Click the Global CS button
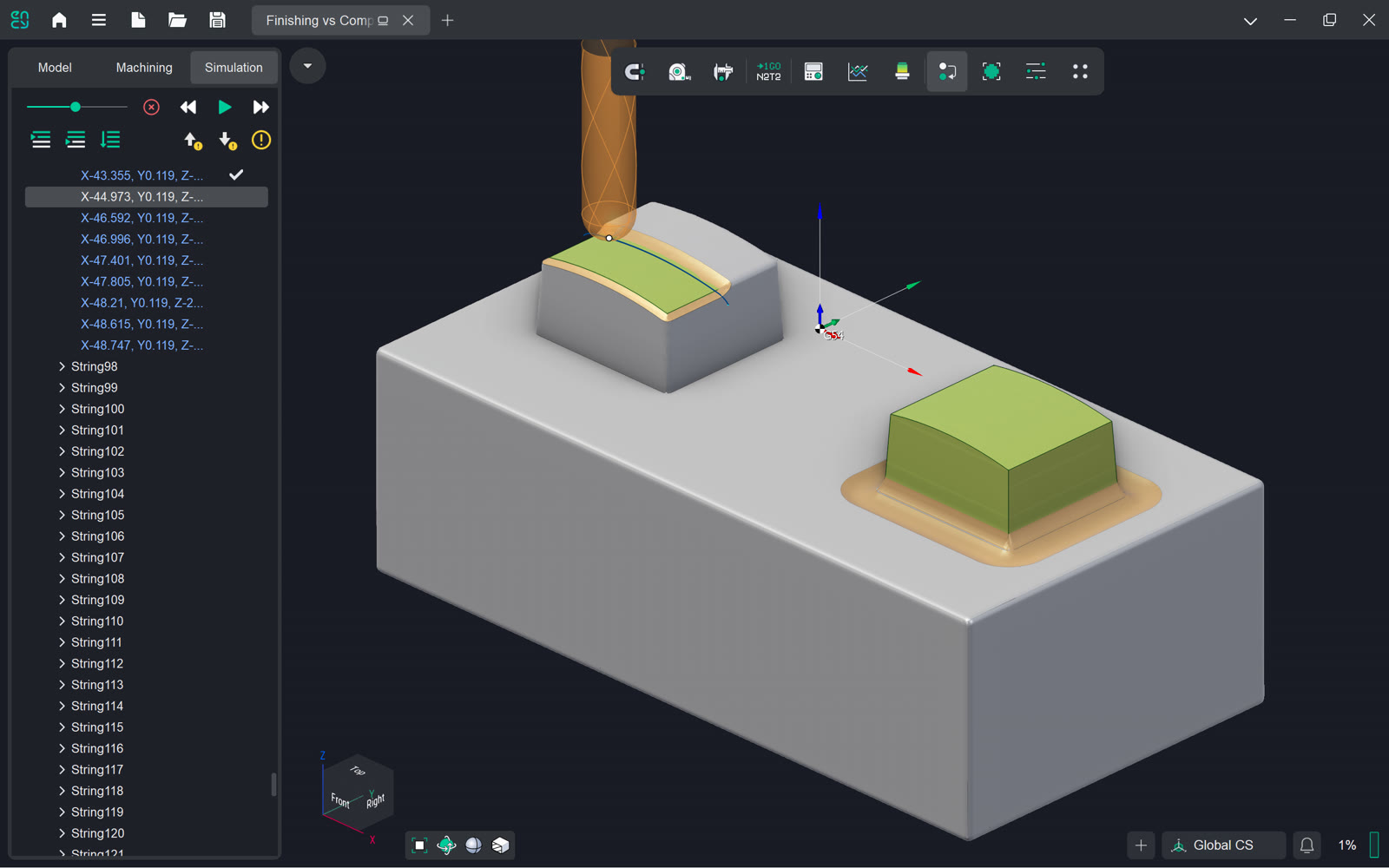Image resolution: width=1389 pixels, height=868 pixels. (x=1224, y=845)
